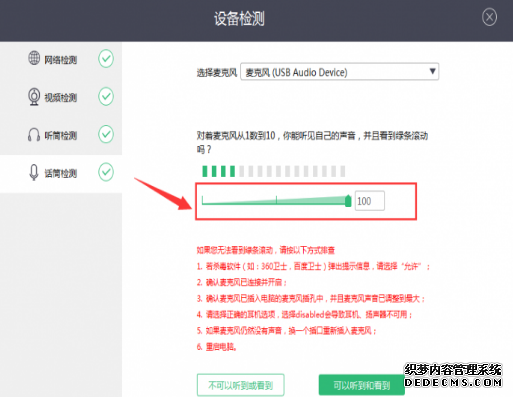Click the volume value field showing 100
Image resolution: width=513 pixels, height=397 pixels.
tap(370, 201)
